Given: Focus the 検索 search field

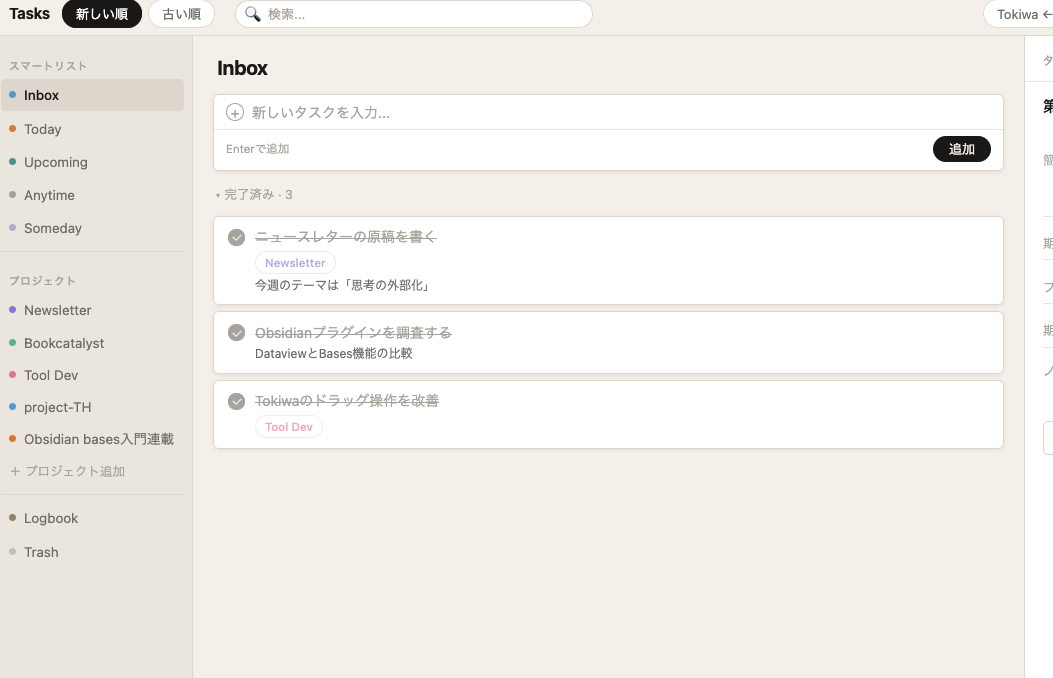Looking at the screenshot, I should coord(414,14).
